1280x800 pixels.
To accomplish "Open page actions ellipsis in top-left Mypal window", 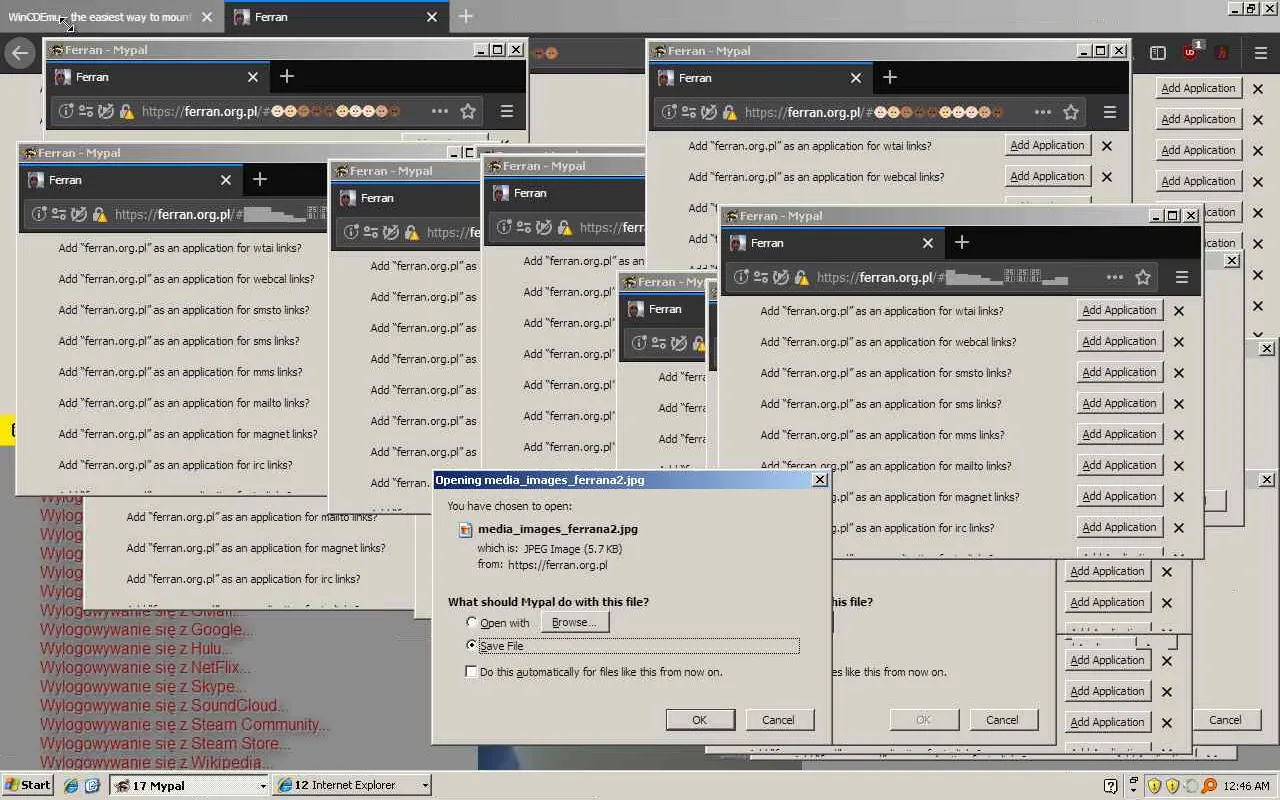I will click(440, 111).
